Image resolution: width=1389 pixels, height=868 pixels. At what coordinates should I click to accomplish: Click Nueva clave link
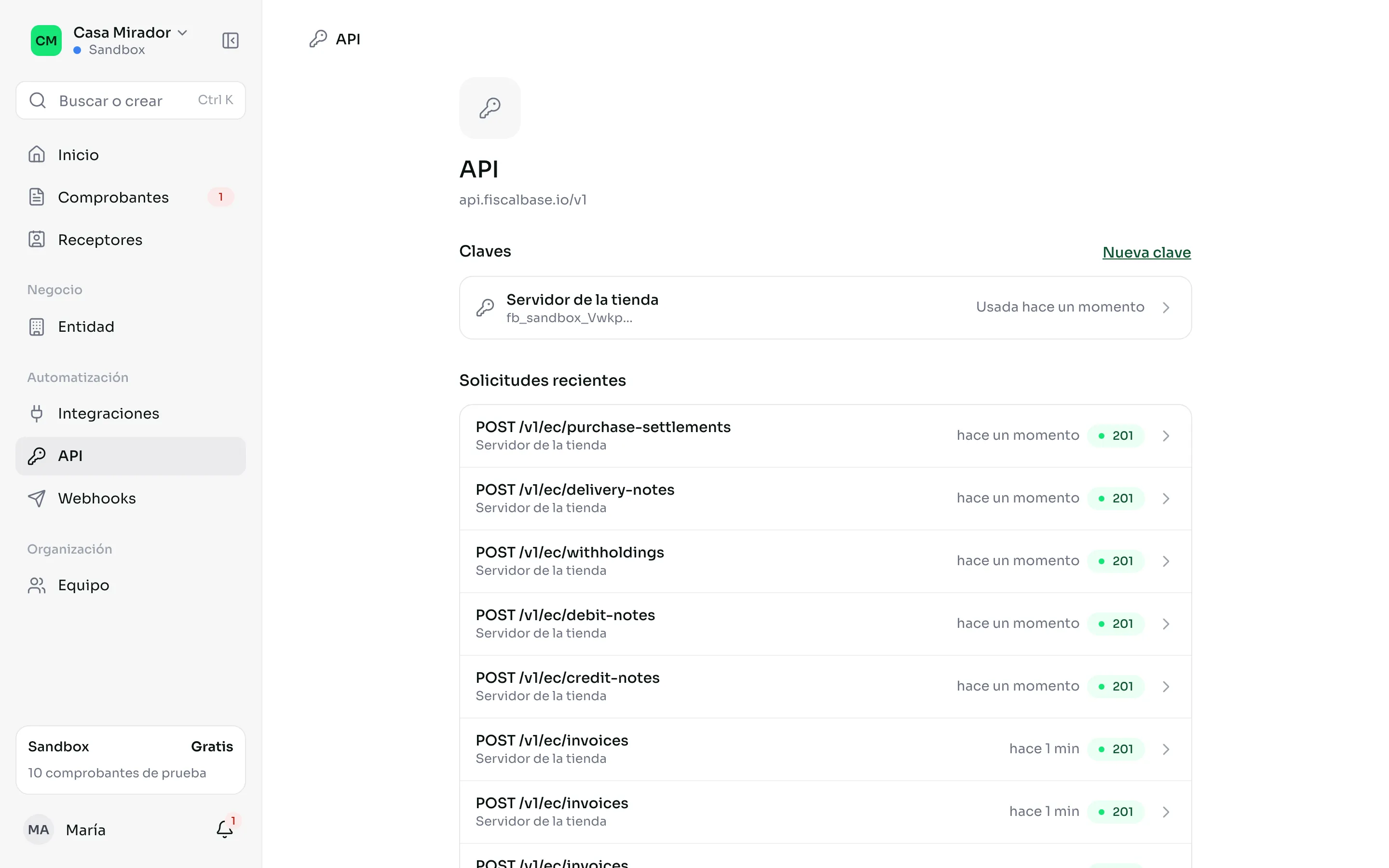[x=1146, y=253]
